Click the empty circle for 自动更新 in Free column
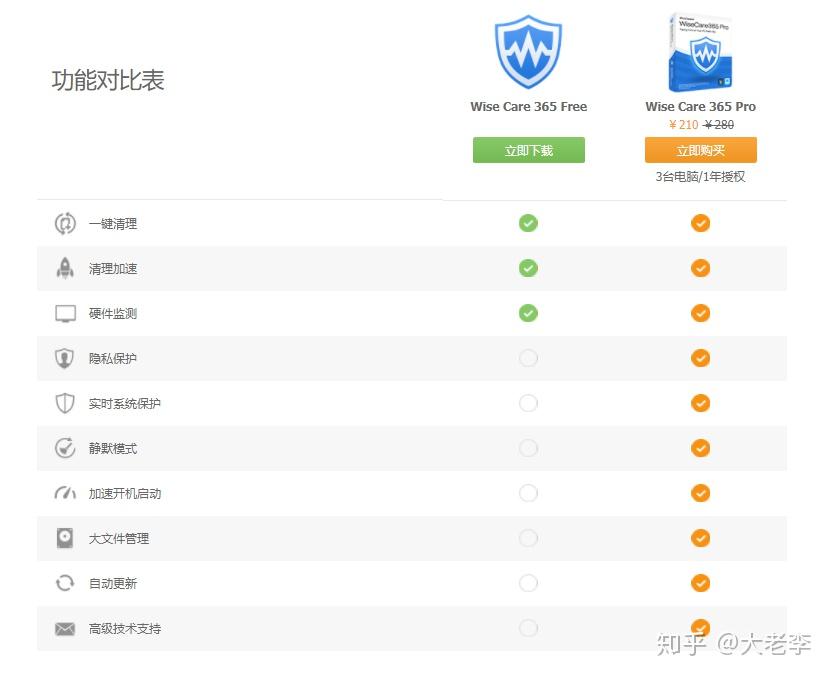 point(528,583)
